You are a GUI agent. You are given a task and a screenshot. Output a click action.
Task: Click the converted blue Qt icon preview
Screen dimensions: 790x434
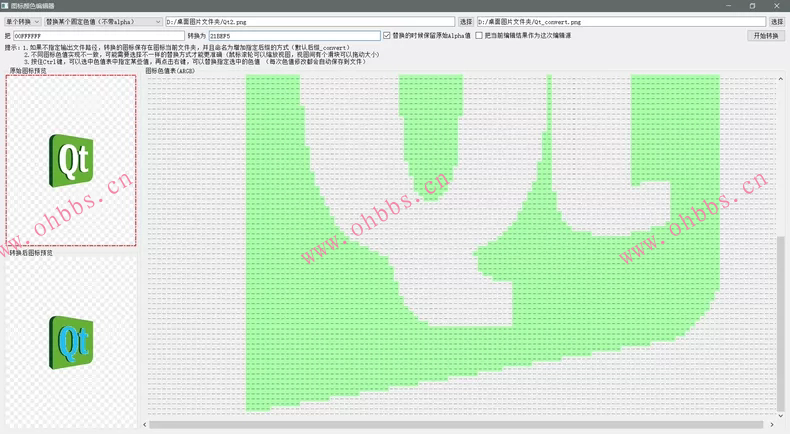(x=71, y=343)
